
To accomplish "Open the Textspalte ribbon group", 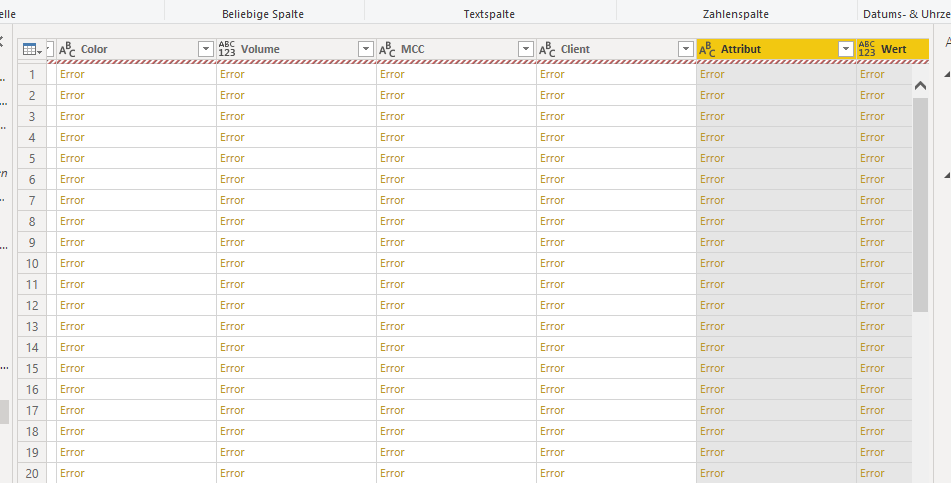I will click(x=489, y=14).
